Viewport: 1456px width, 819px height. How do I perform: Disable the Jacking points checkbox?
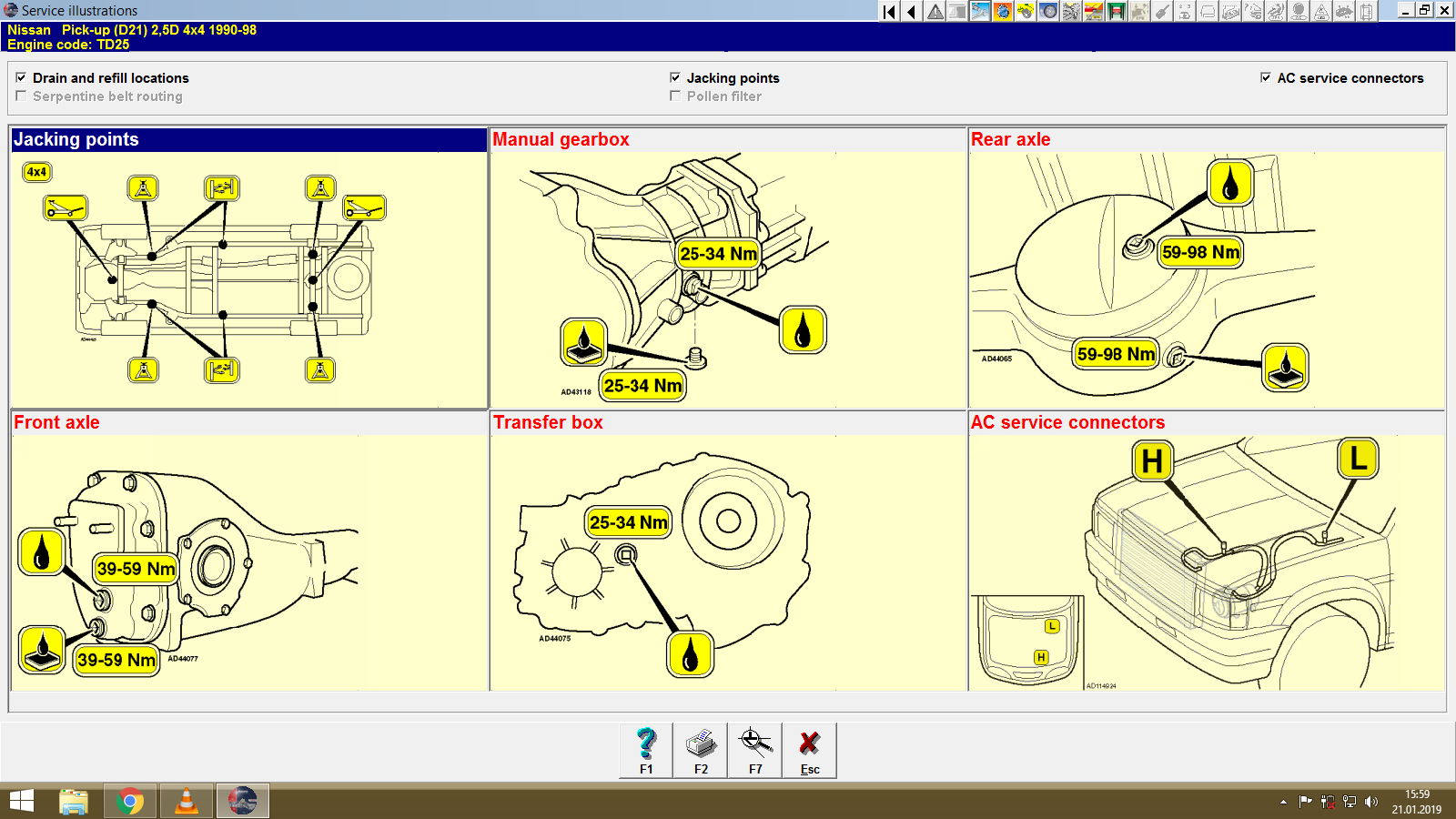[x=675, y=77]
